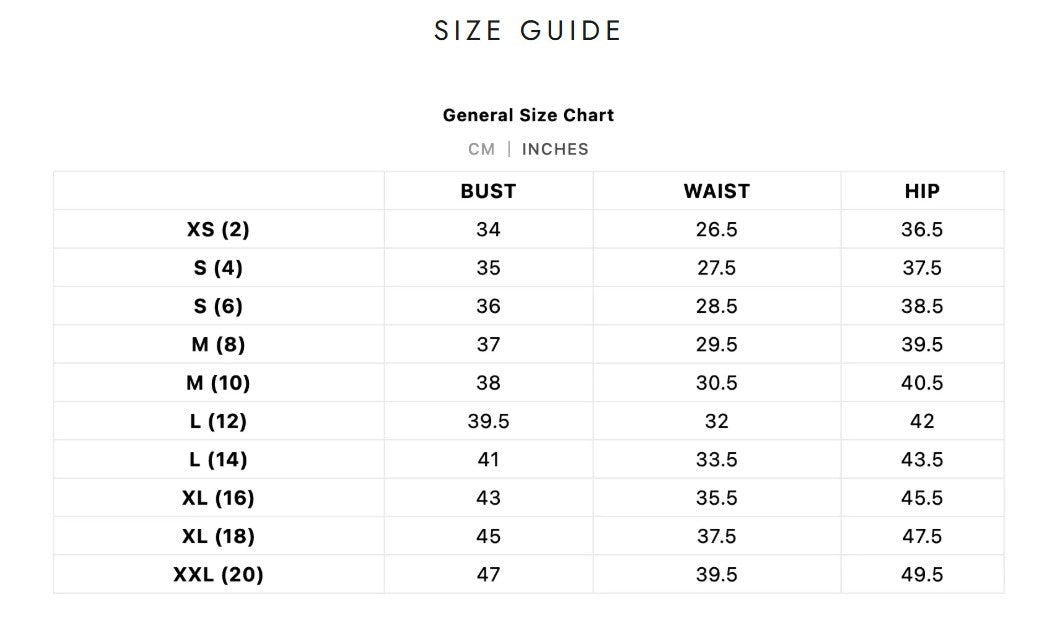The width and height of the screenshot is (1060, 627).
Task: Click the L (14) size label
Action: [x=218, y=460]
